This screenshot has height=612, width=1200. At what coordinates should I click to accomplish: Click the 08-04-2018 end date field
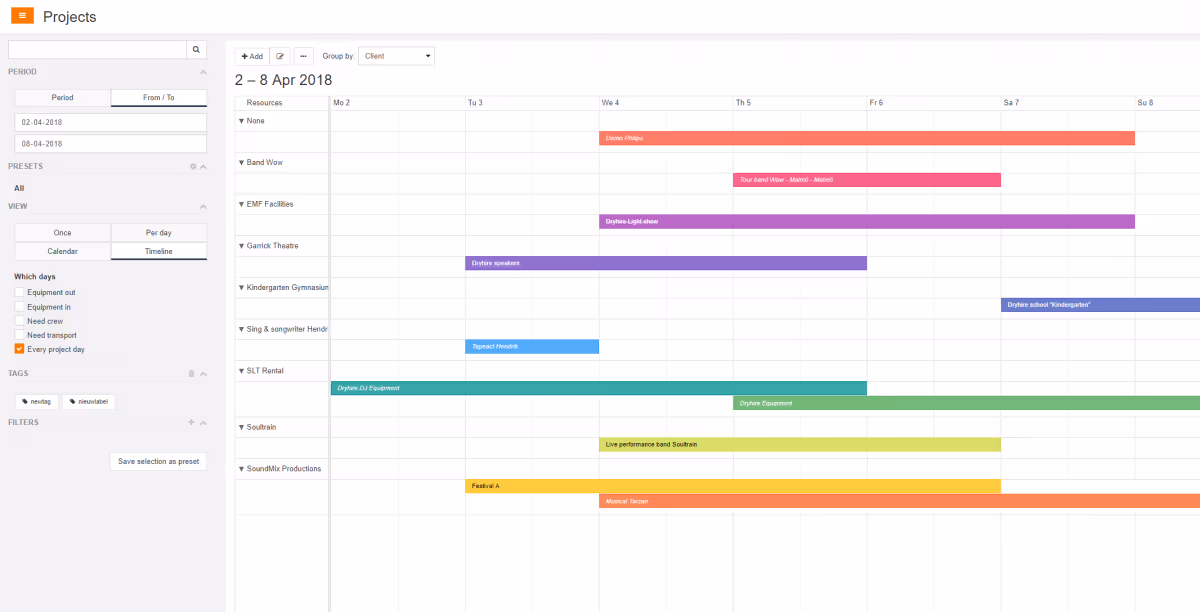[x=110, y=144]
